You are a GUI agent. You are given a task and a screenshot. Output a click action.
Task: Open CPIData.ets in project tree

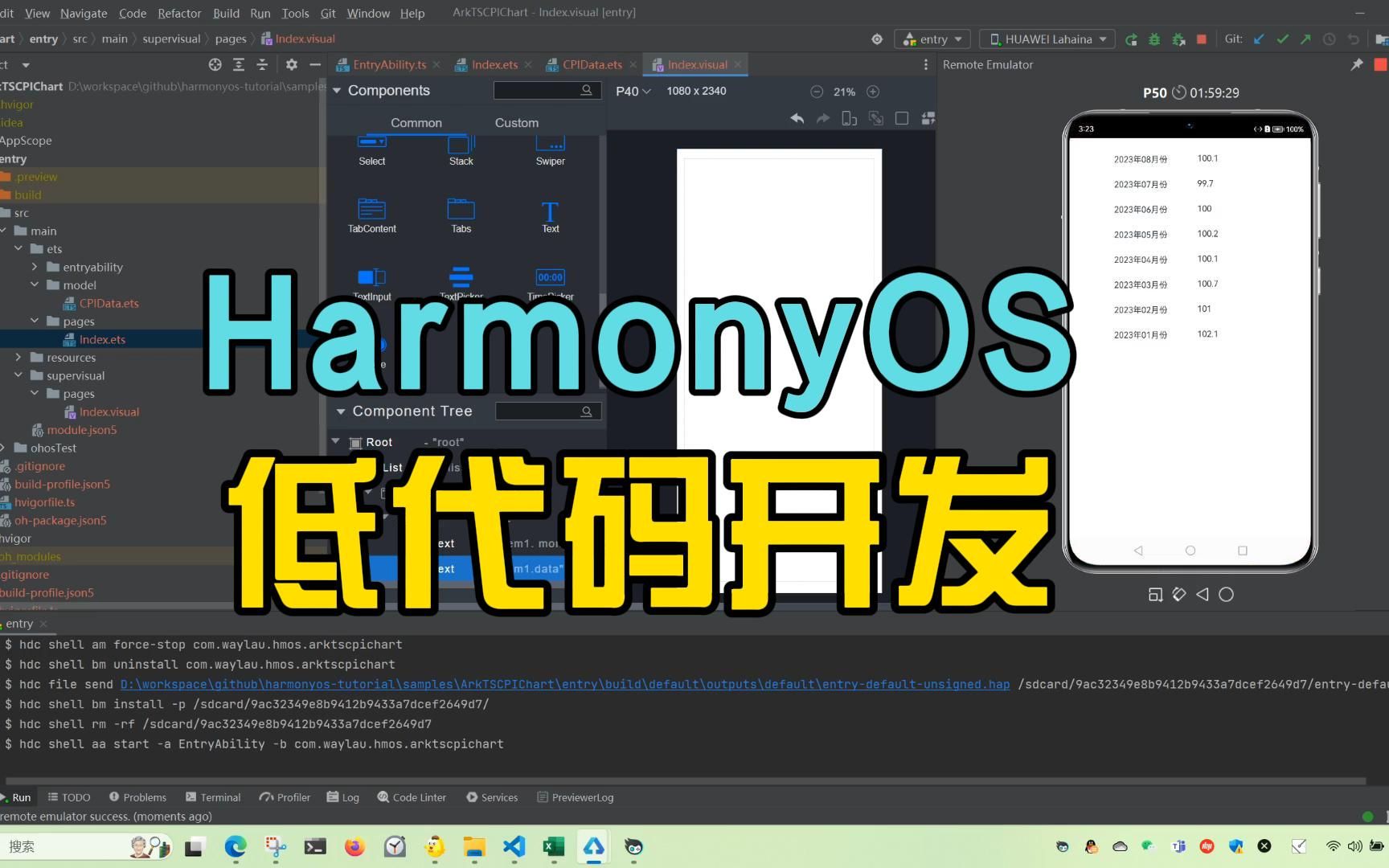[x=101, y=303]
